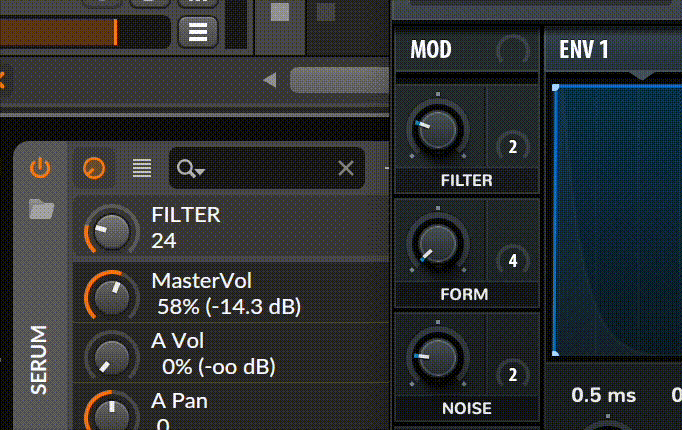Viewport: 682px width, 430px height.
Task: Clear the parameter search field
Action: pyautogui.click(x=346, y=168)
